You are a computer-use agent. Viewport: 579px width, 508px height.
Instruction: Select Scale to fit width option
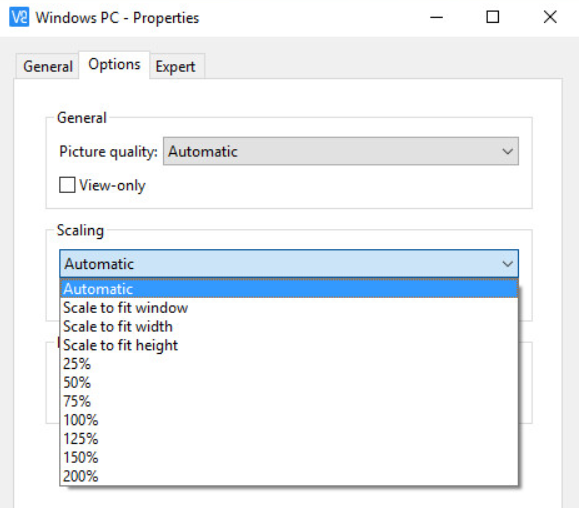click(289, 326)
